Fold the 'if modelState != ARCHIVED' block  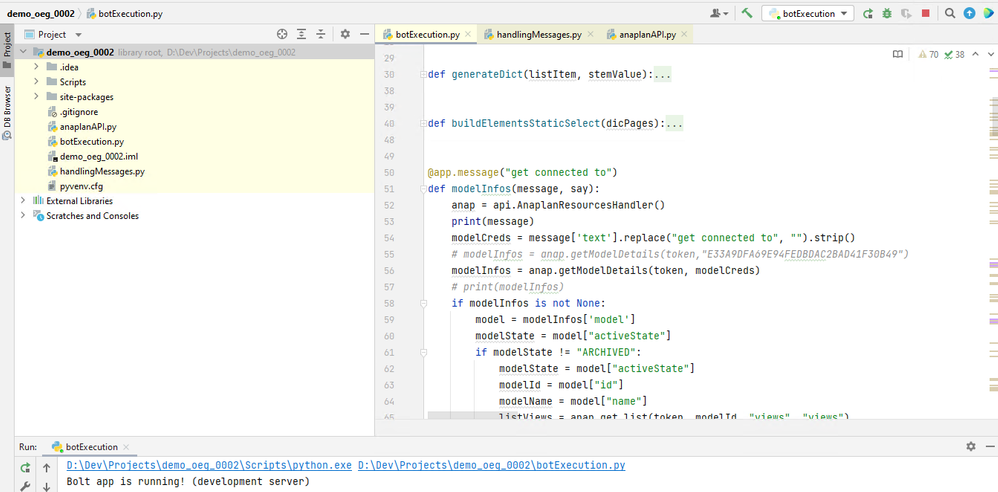pos(423,352)
